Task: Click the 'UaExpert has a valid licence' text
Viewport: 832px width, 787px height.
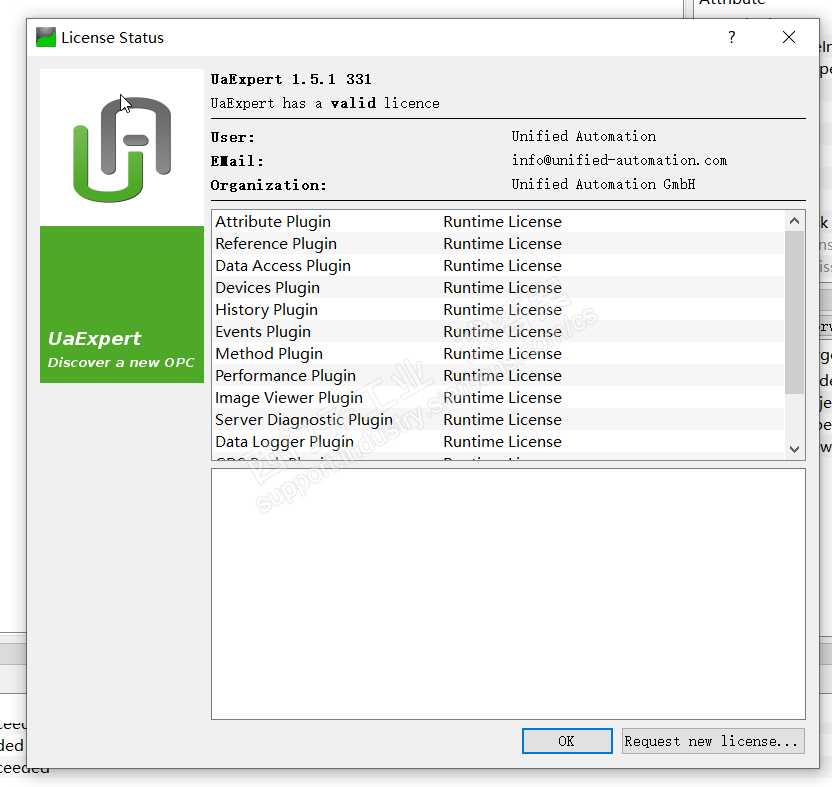Action: (325, 103)
